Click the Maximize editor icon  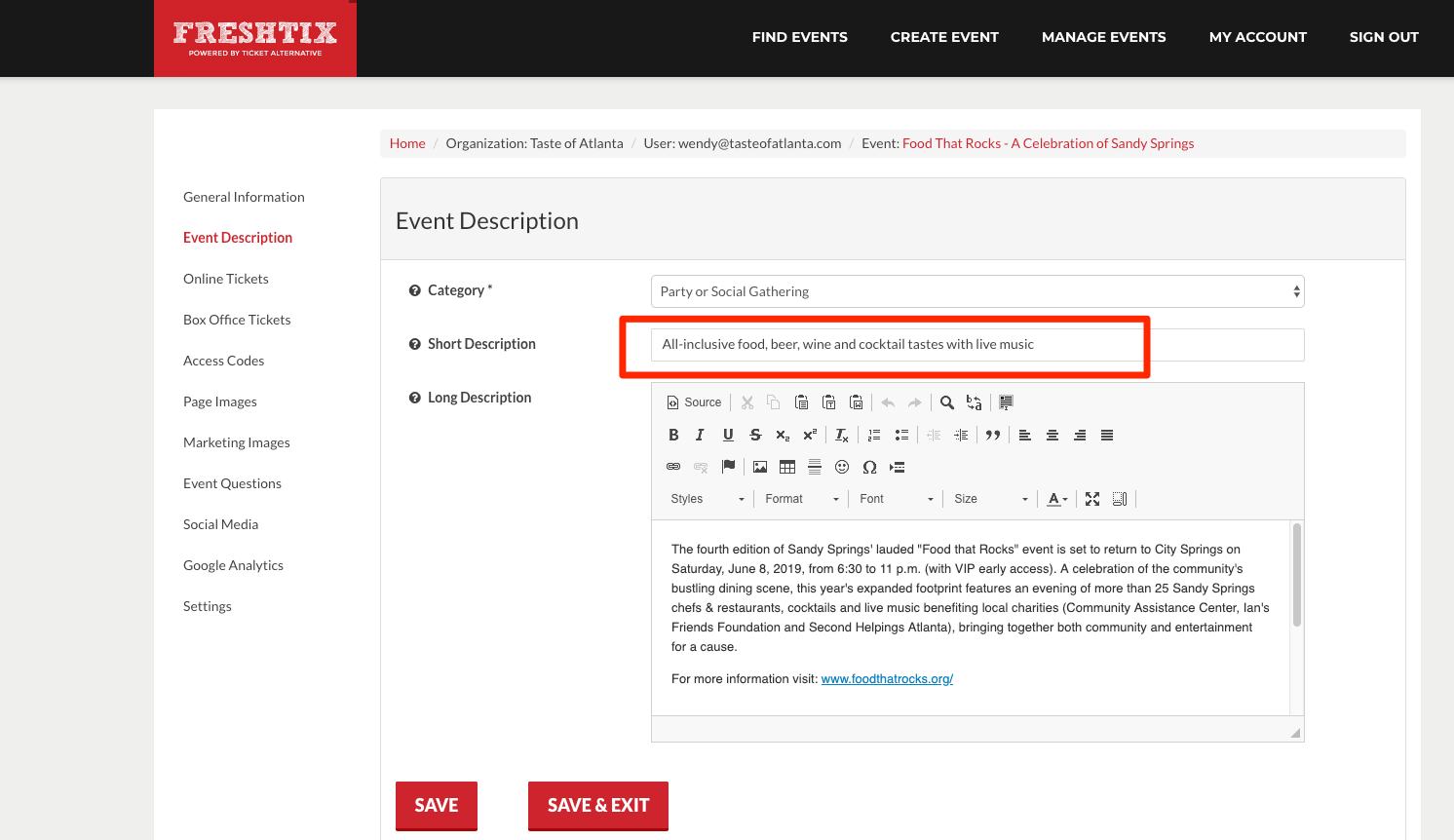coord(1092,499)
